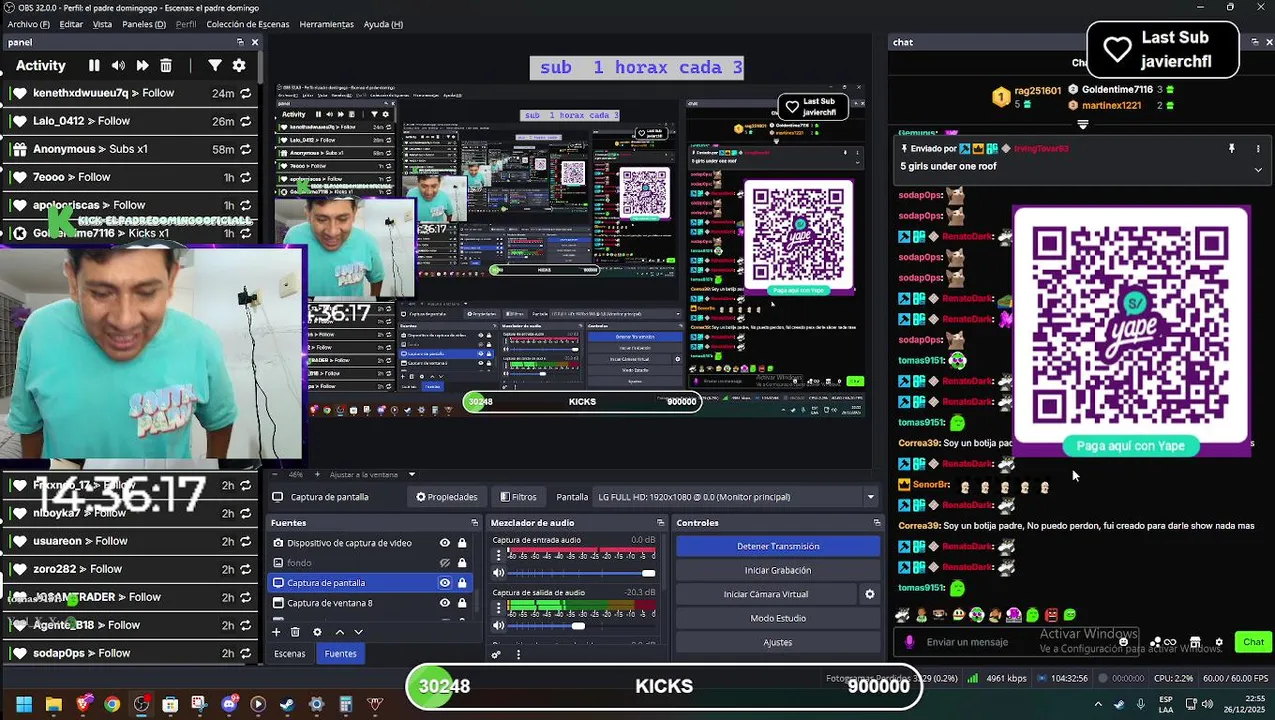Open virtual camera settings gear

point(870,594)
